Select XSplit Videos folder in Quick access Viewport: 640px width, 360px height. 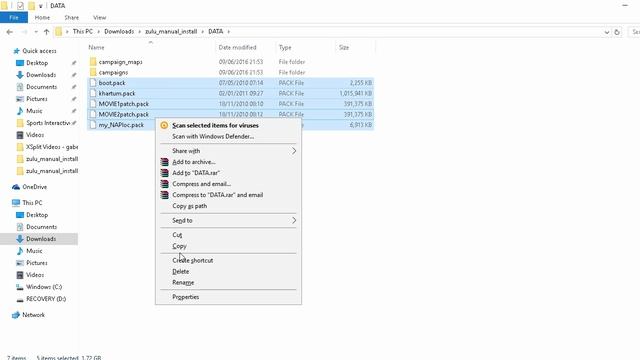click(47, 147)
